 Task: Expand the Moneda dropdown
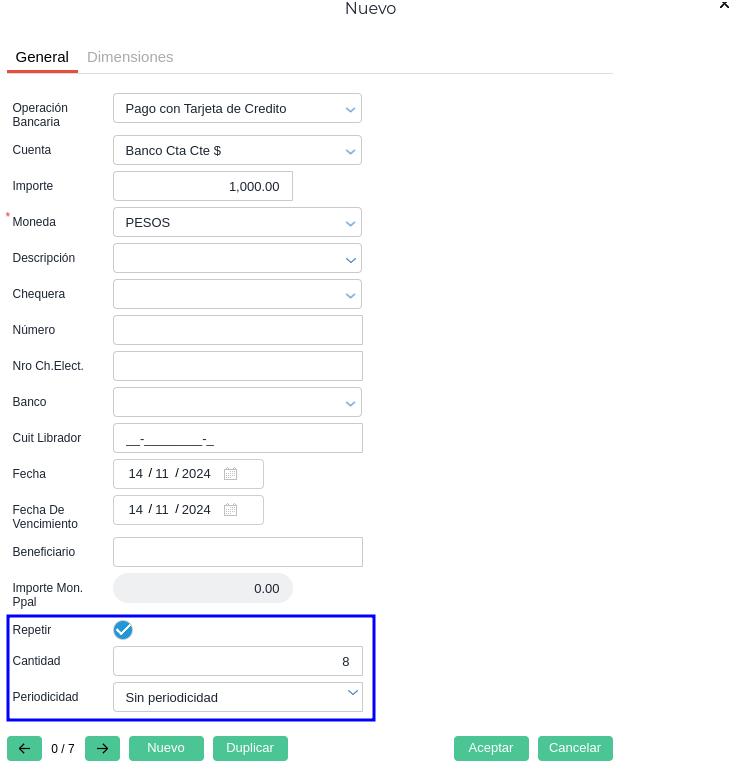click(350, 223)
